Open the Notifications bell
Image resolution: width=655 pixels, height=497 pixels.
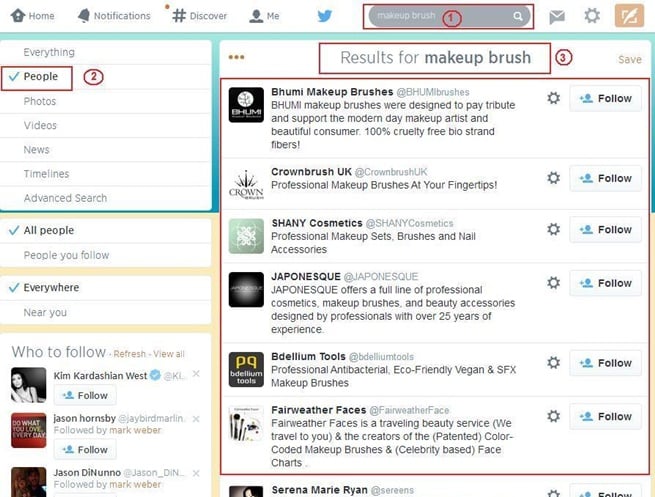(x=114, y=16)
